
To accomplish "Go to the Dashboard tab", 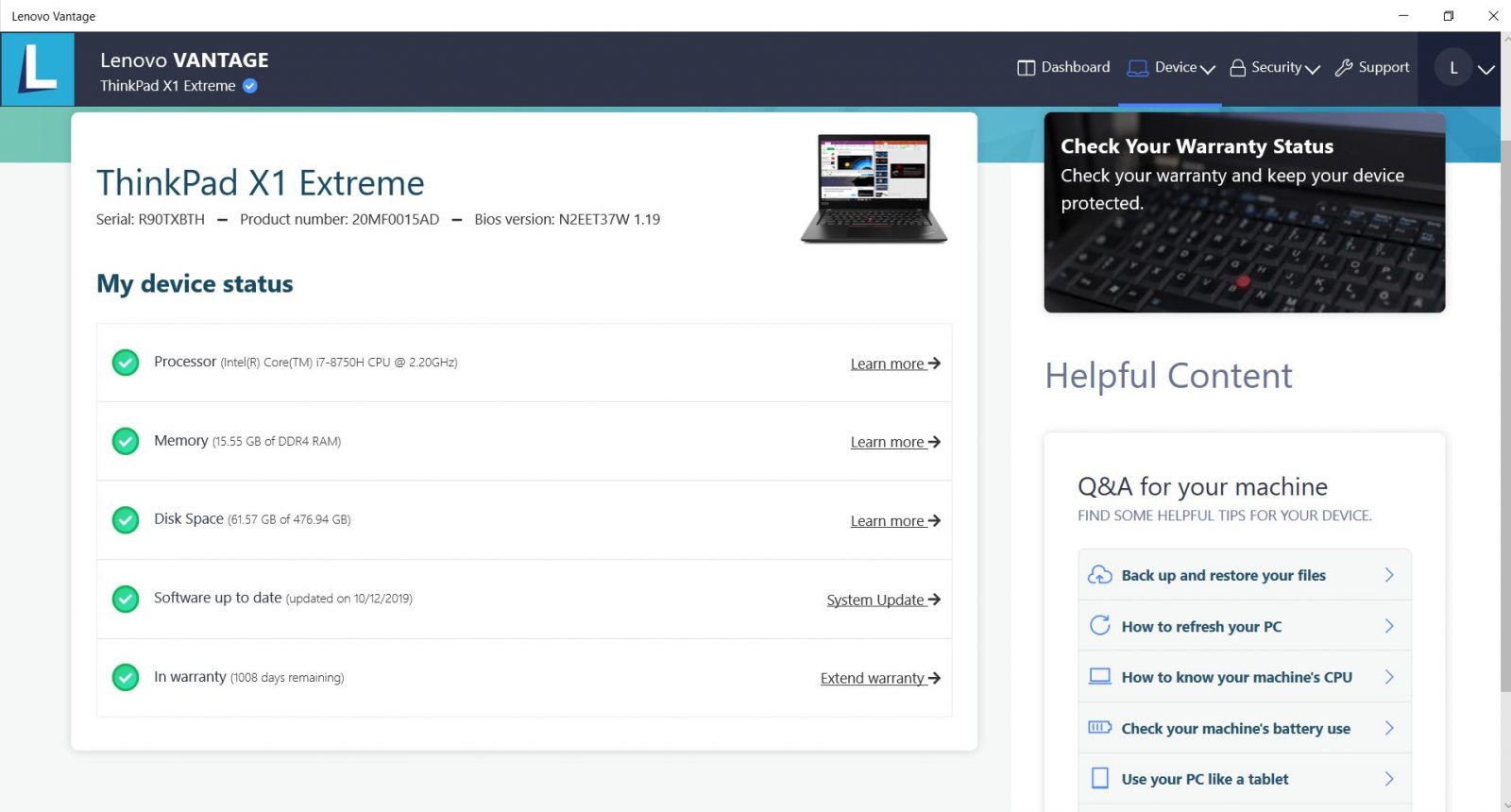I will click(x=1063, y=68).
